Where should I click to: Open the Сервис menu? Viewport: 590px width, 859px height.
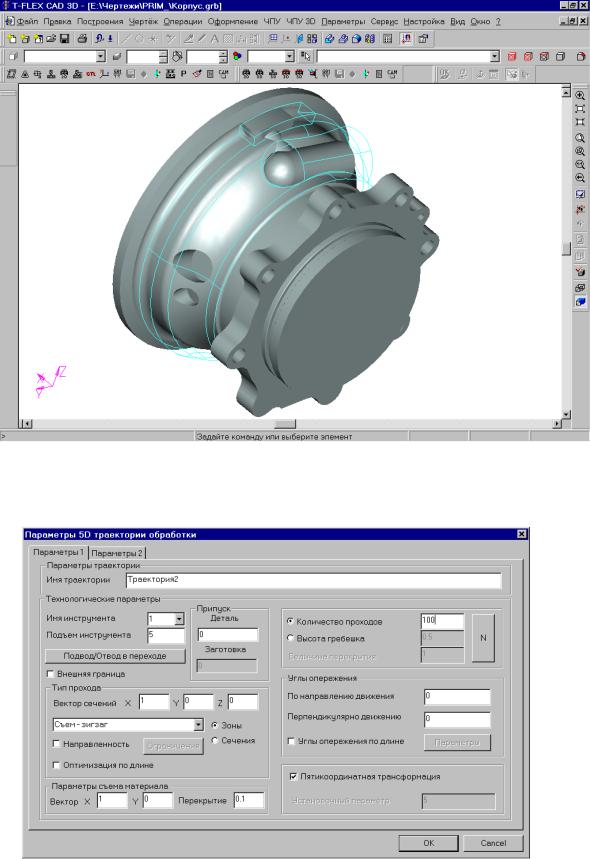point(384,21)
